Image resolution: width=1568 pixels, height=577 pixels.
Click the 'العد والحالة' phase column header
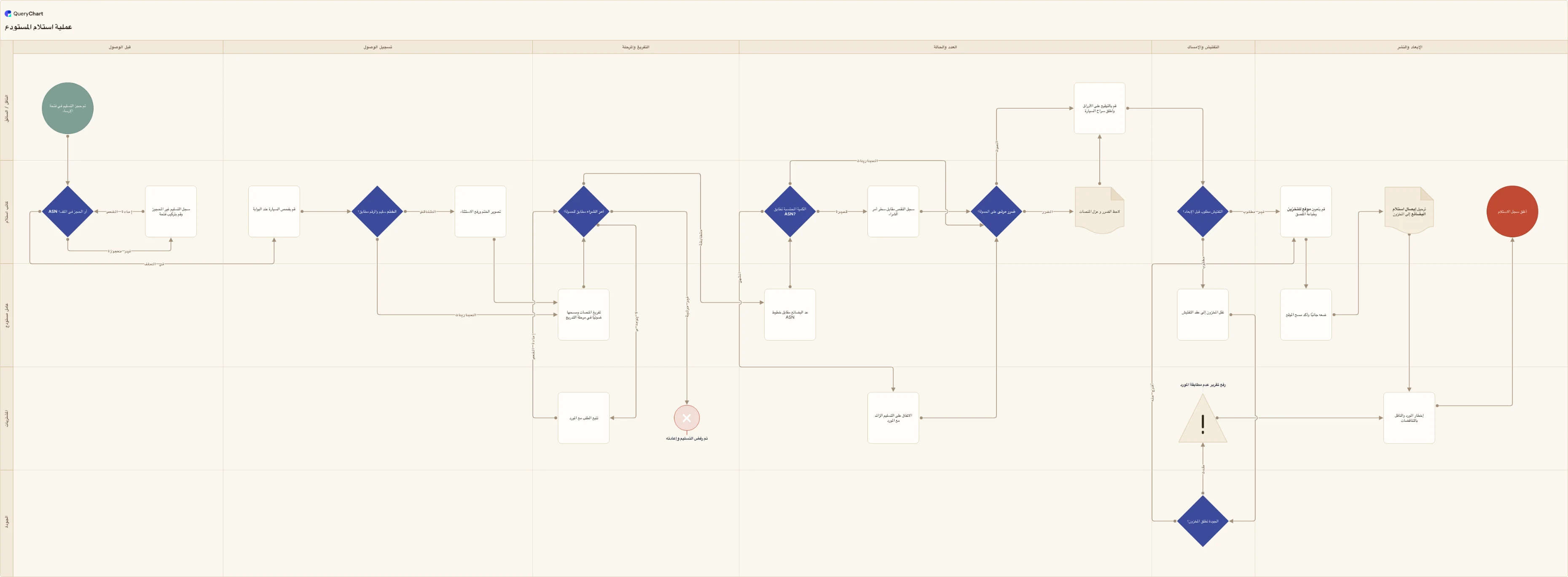pos(945,47)
